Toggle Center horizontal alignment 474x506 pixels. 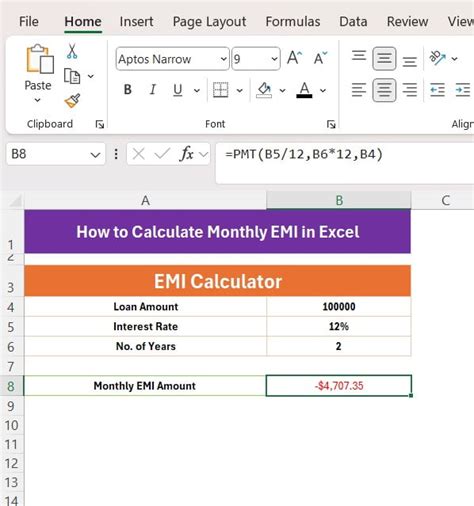(384, 90)
